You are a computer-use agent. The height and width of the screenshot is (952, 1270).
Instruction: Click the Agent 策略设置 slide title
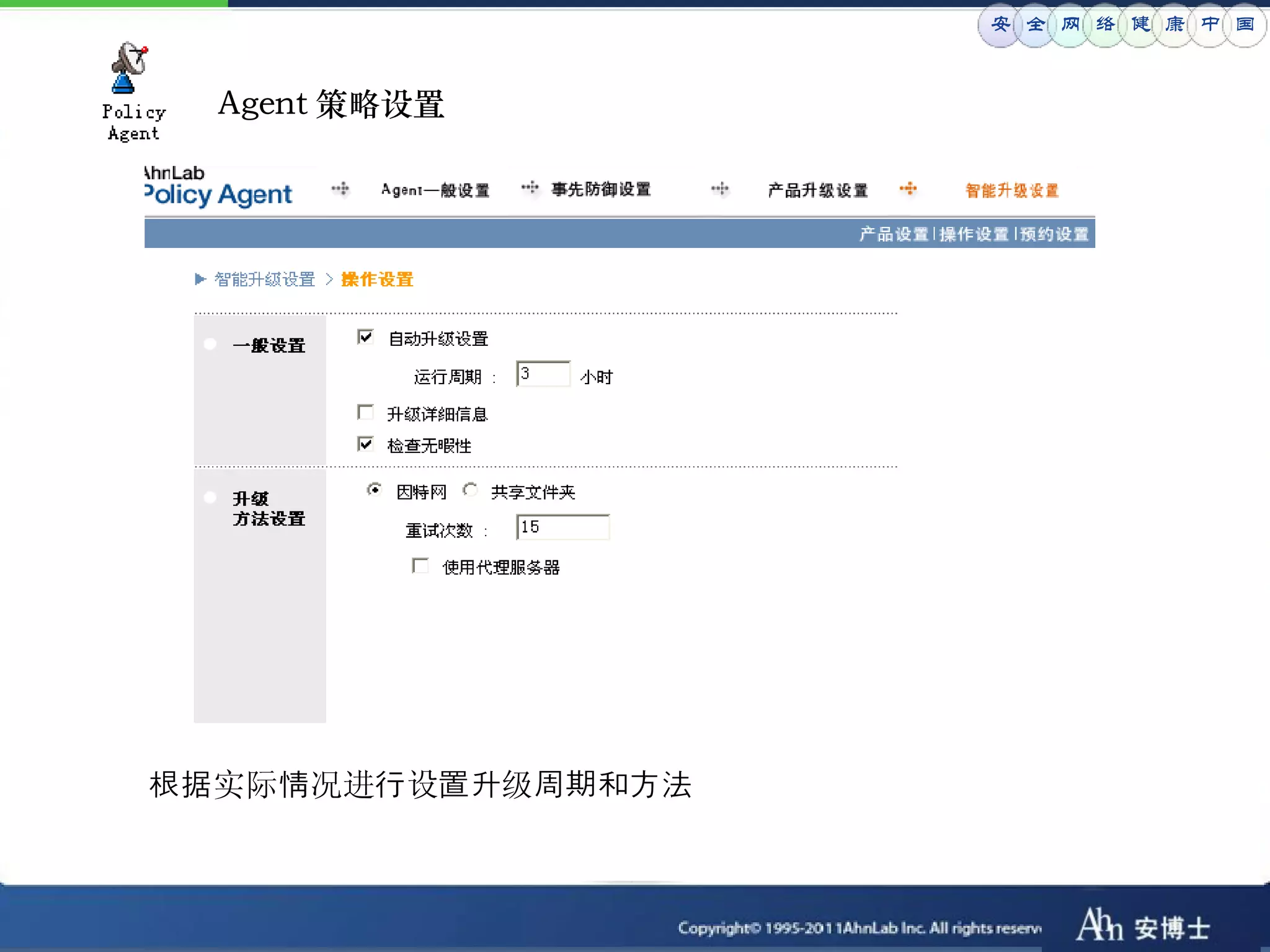[x=331, y=104]
